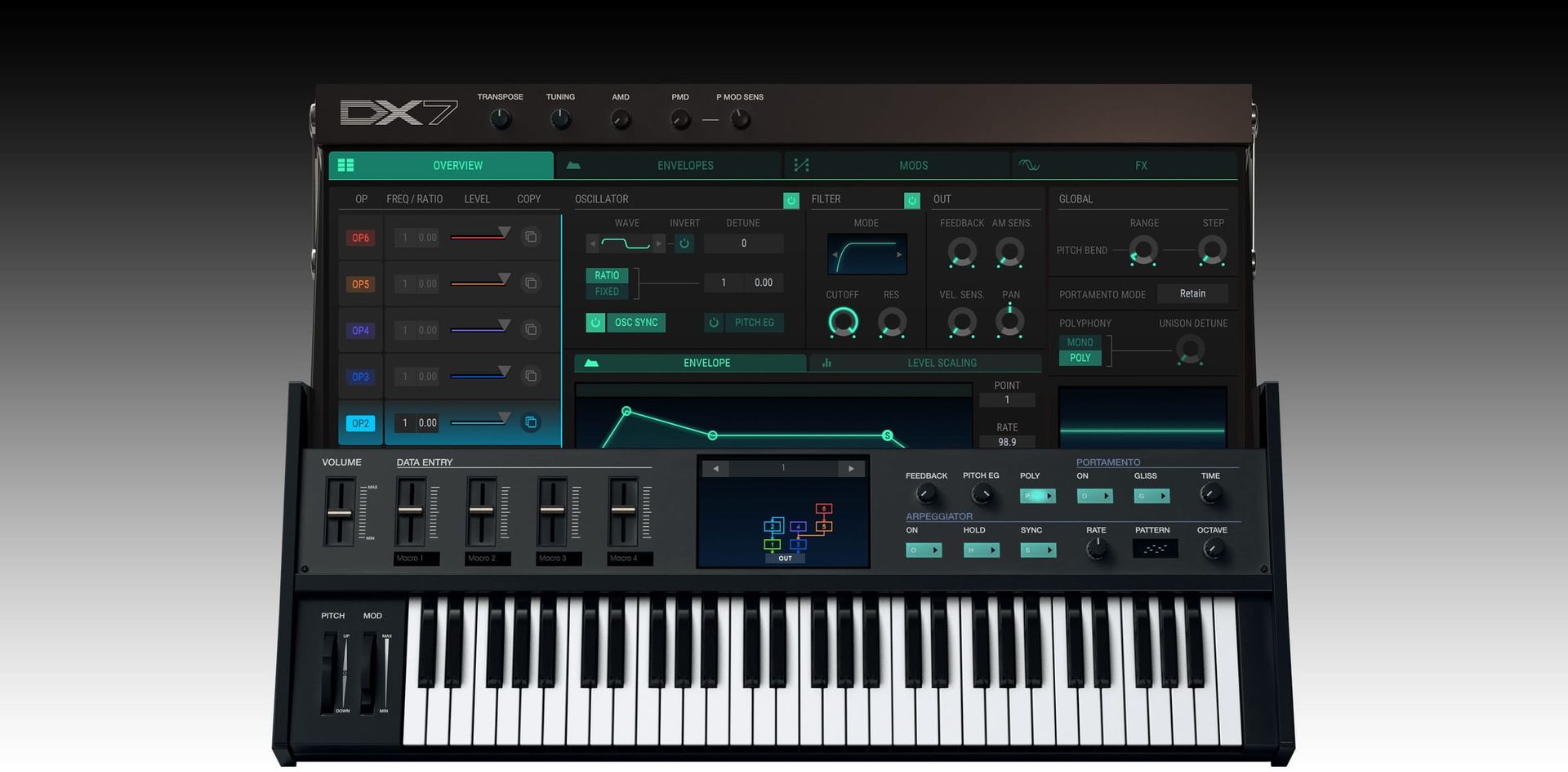The width and height of the screenshot is (1568, 772).
Task: Click the filter Res knob
Action: (892, 323)
